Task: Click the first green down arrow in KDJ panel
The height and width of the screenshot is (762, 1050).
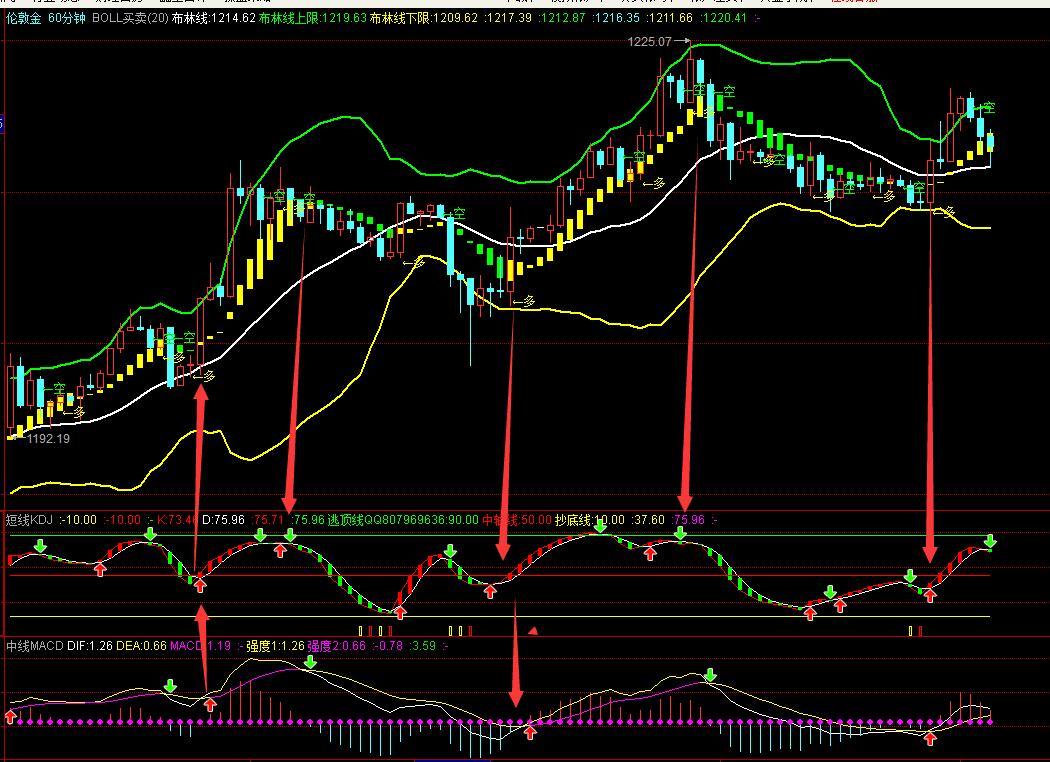Action: pos(41,545)
